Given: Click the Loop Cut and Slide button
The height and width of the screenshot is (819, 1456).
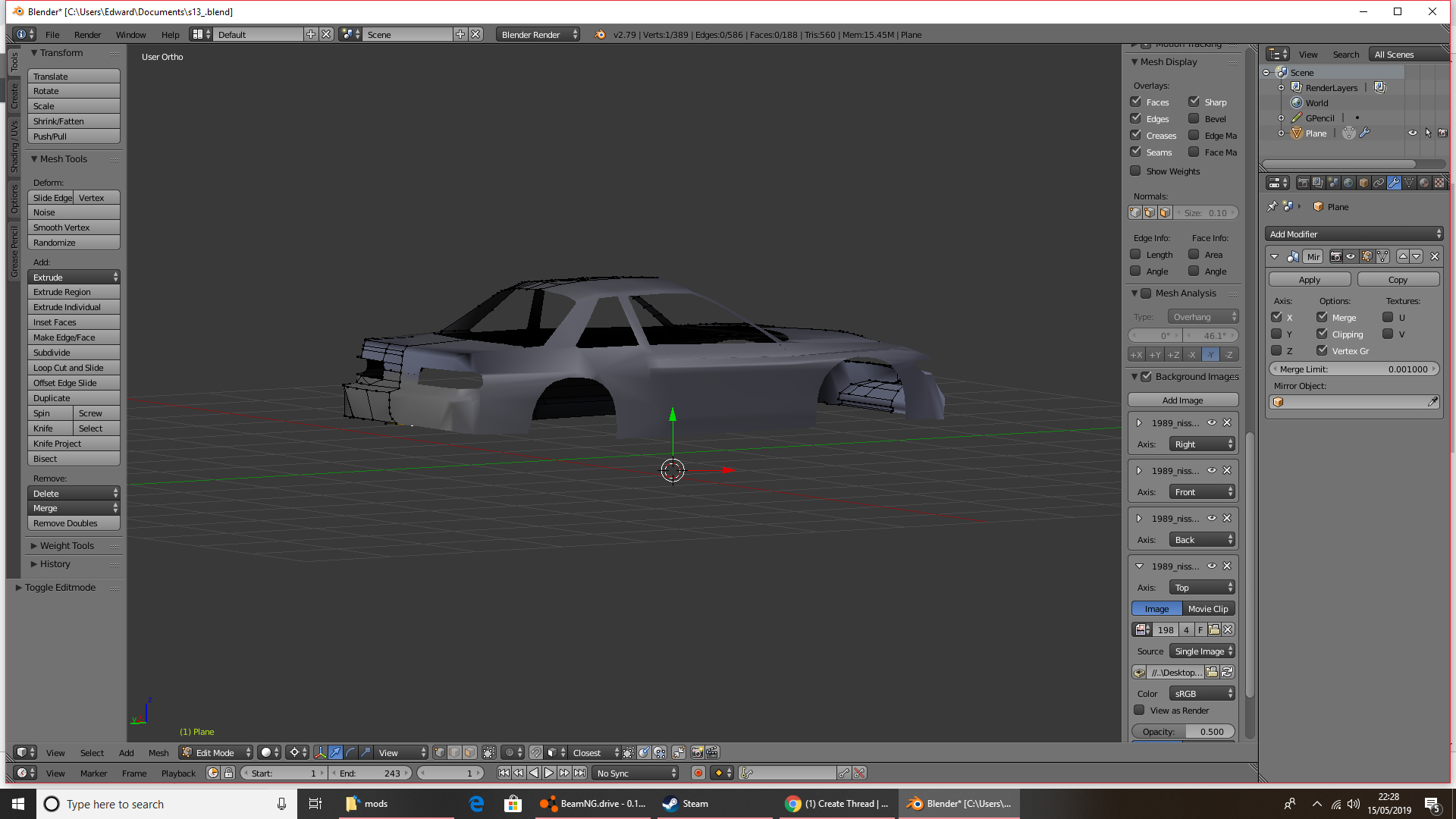Looking at the screenshot, I should 74,367.
